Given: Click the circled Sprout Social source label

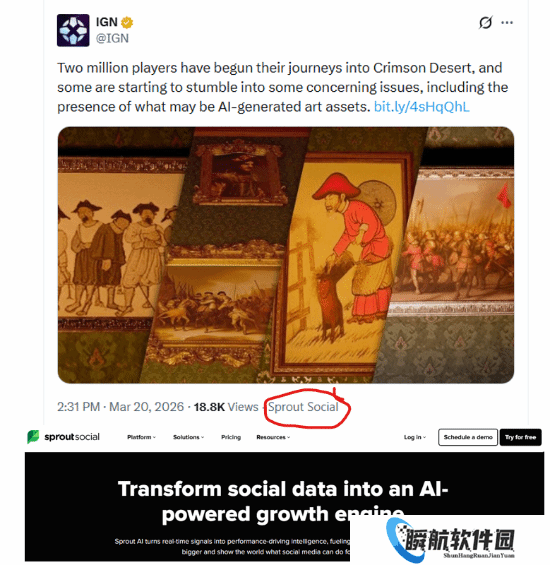Looking at the screenshot, I should click(303, 407).
